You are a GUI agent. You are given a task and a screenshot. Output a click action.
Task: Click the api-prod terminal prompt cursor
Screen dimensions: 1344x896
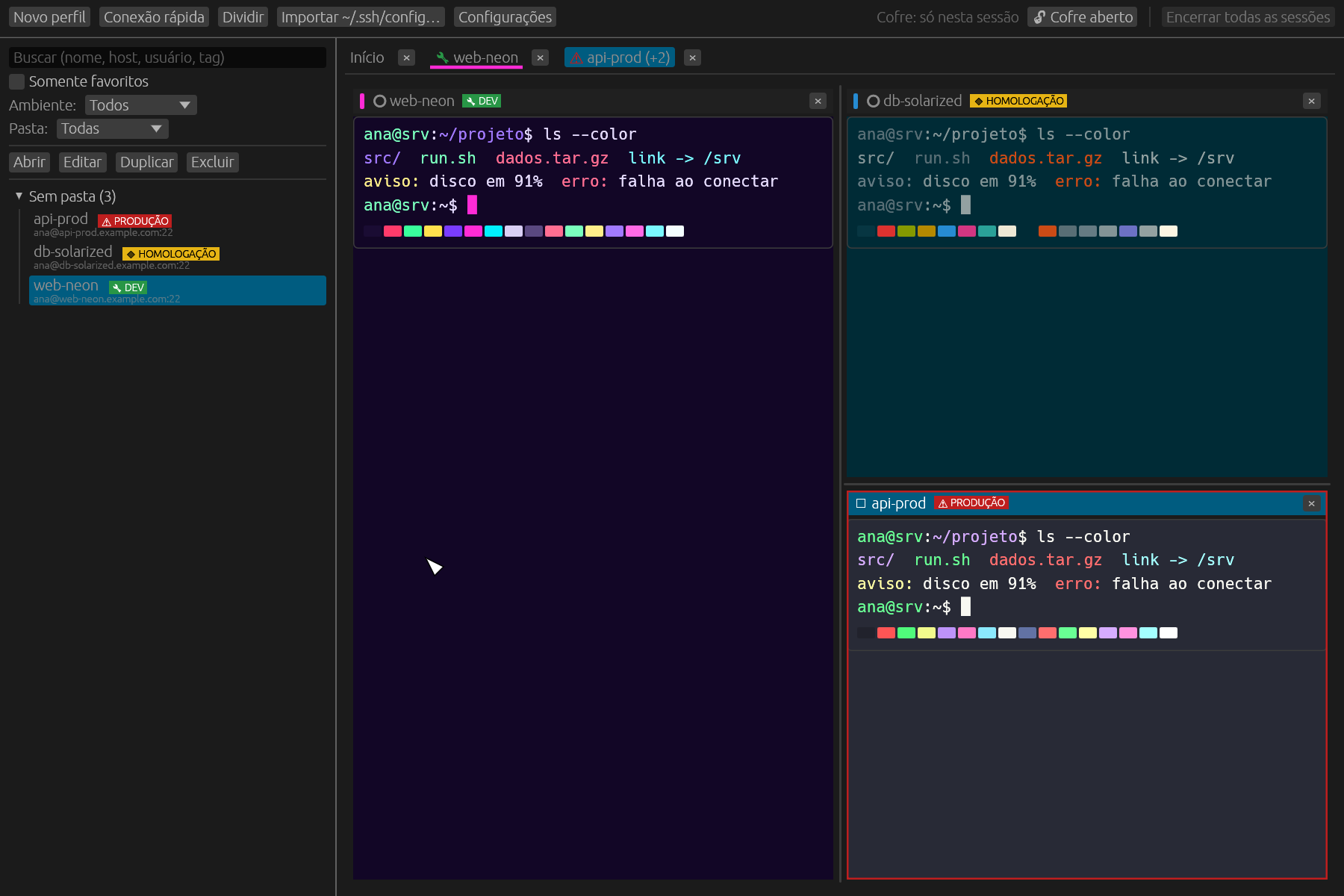[x=965, y=606]
